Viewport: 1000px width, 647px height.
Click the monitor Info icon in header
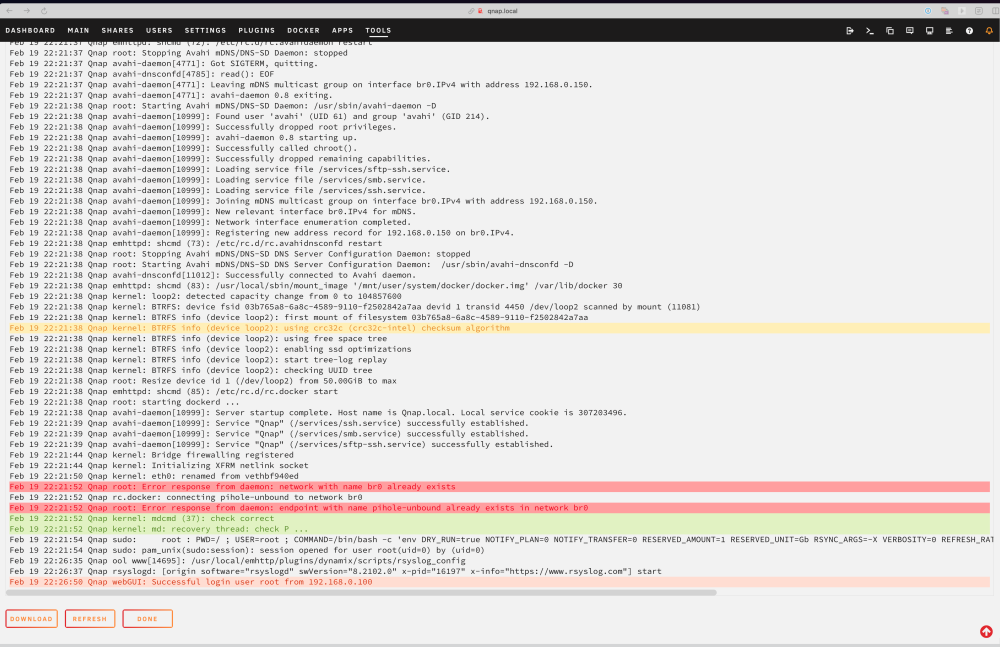(929, 31)
